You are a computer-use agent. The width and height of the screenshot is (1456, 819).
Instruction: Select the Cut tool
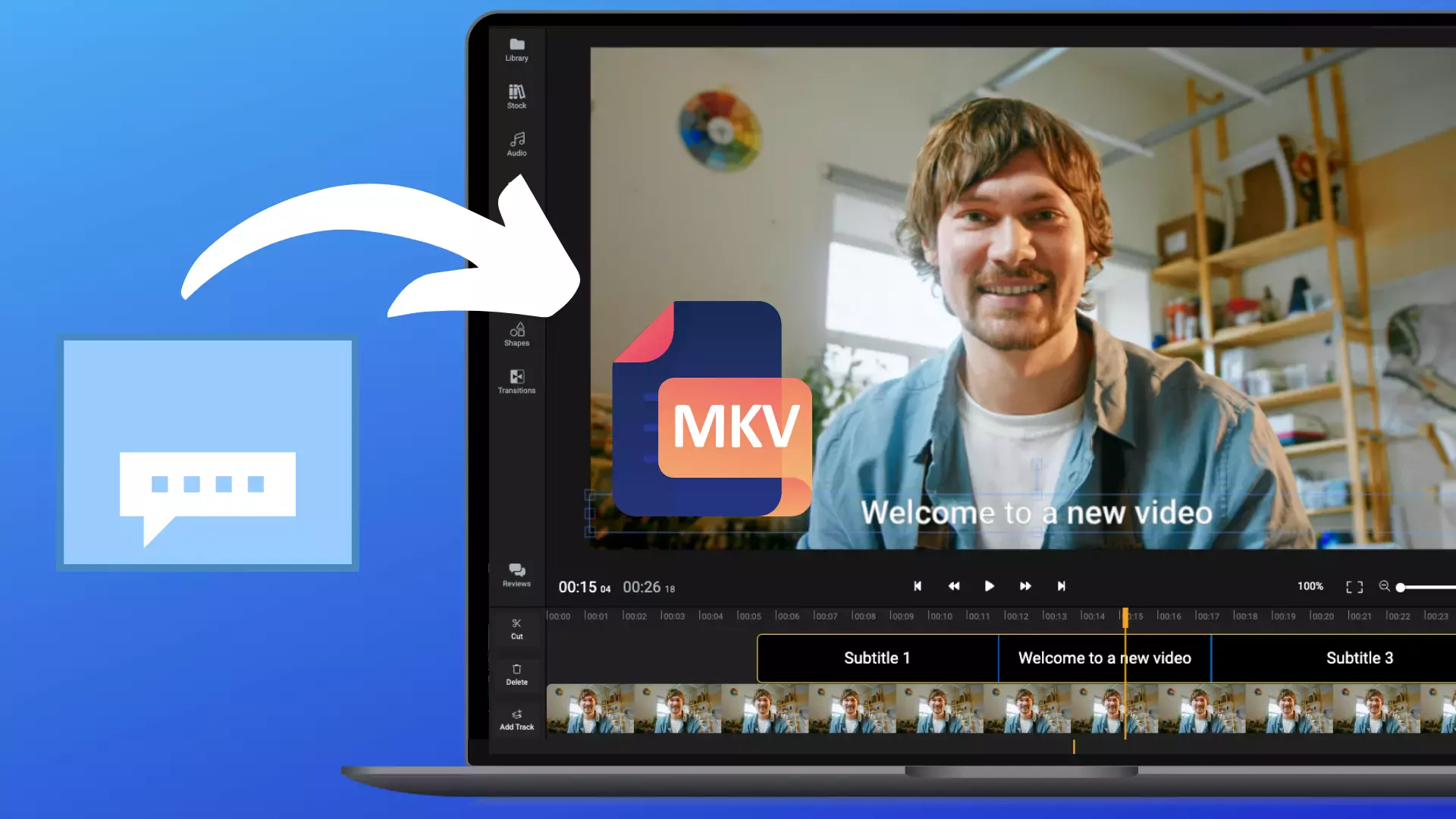(516, 628)
